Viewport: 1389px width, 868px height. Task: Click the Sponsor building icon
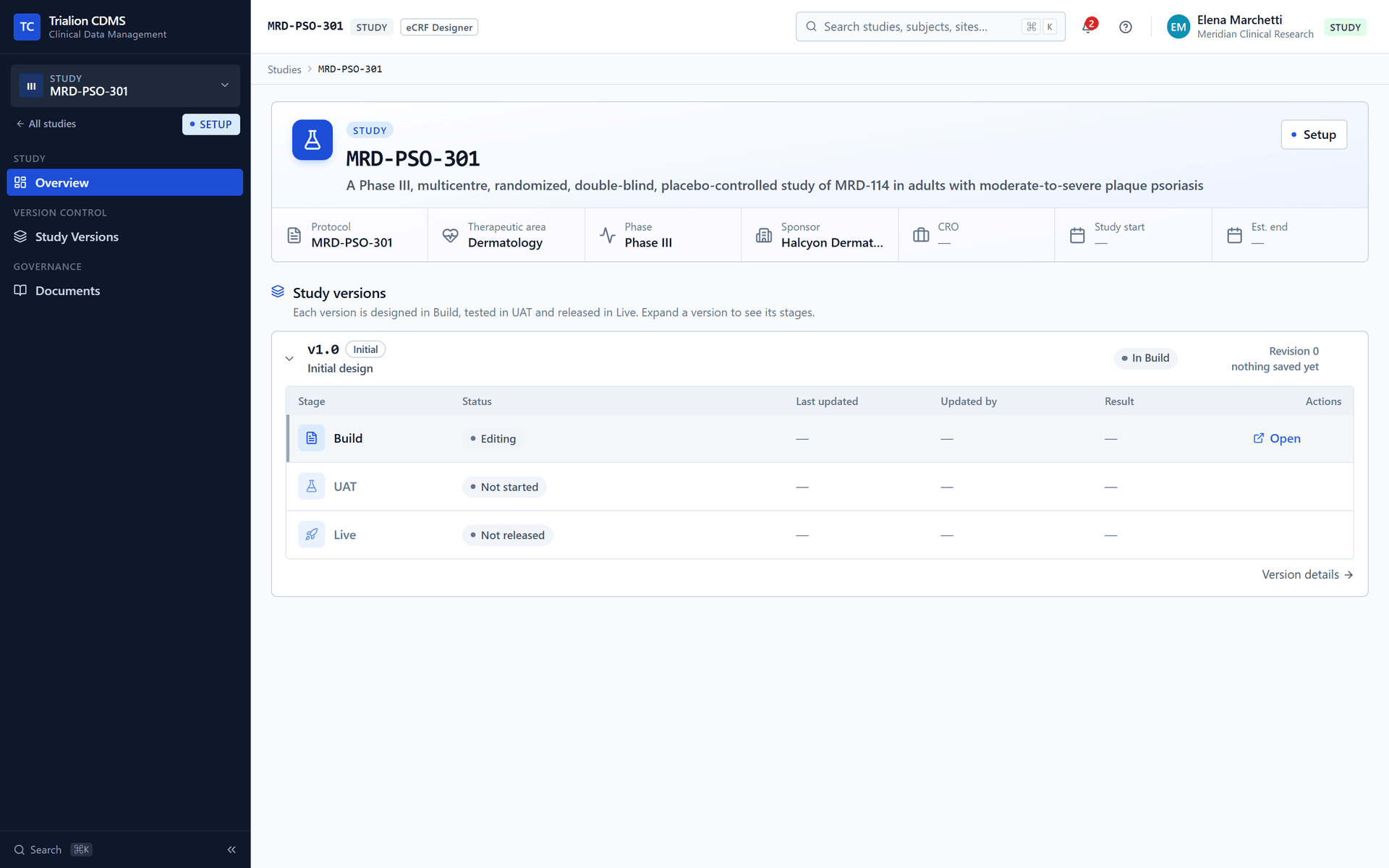(x=764, y=235)
